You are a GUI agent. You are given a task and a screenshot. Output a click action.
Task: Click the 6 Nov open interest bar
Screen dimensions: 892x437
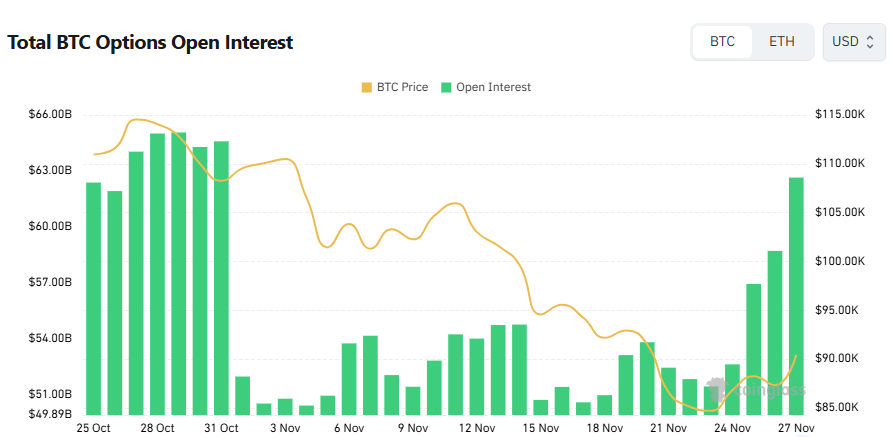349,378
